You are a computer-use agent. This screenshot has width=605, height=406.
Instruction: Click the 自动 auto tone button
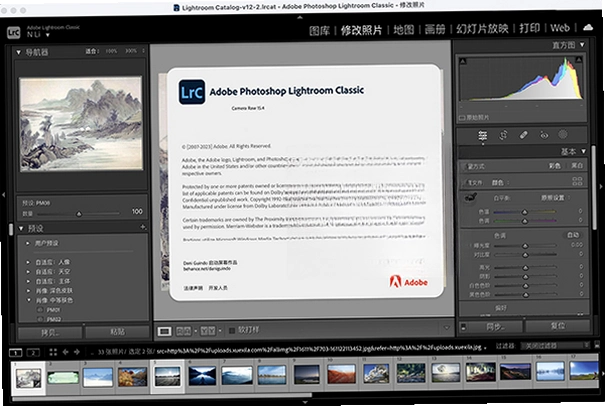pos(573,235)
